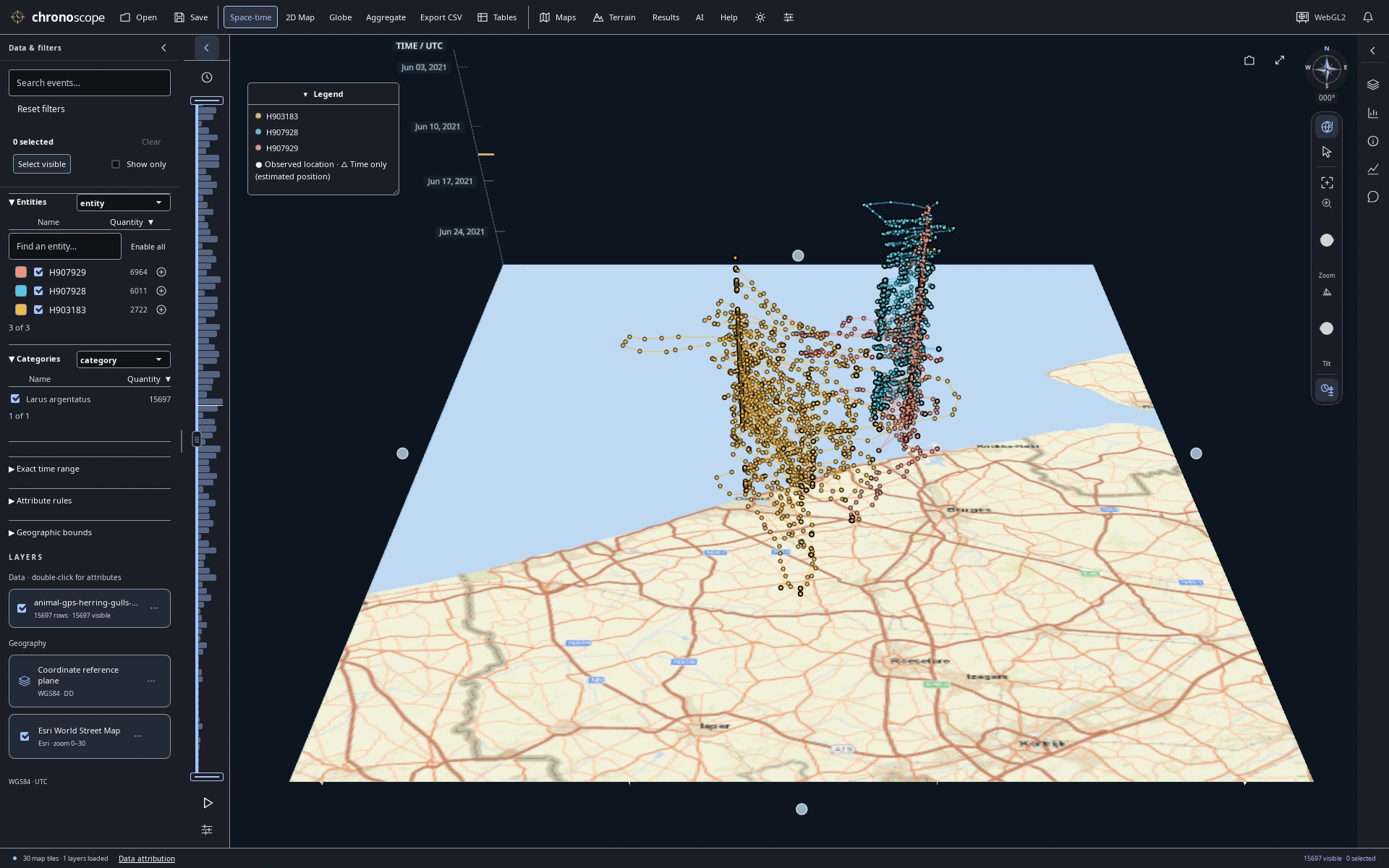Enter fullscreen with the expand arrows icon

pyautogui.click(x=1280, y=60)
